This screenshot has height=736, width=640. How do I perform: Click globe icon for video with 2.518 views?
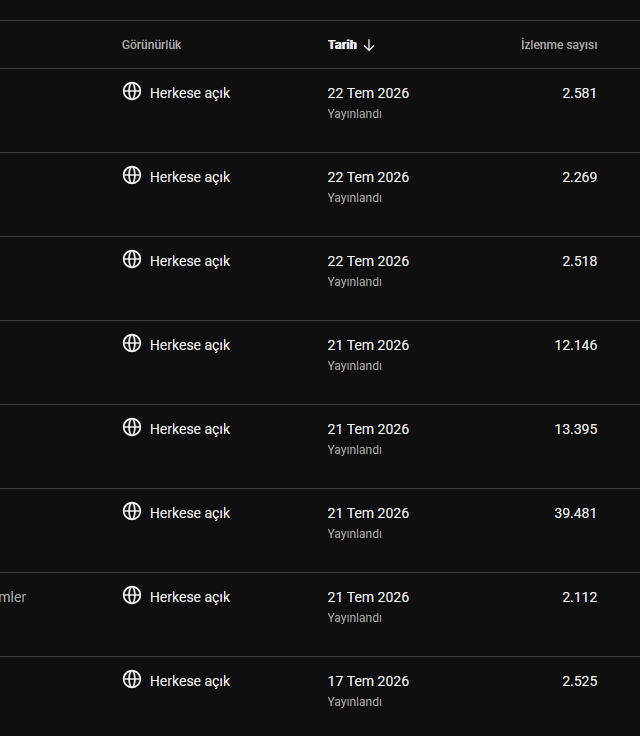pyautogui.click(x=131, y=259)
